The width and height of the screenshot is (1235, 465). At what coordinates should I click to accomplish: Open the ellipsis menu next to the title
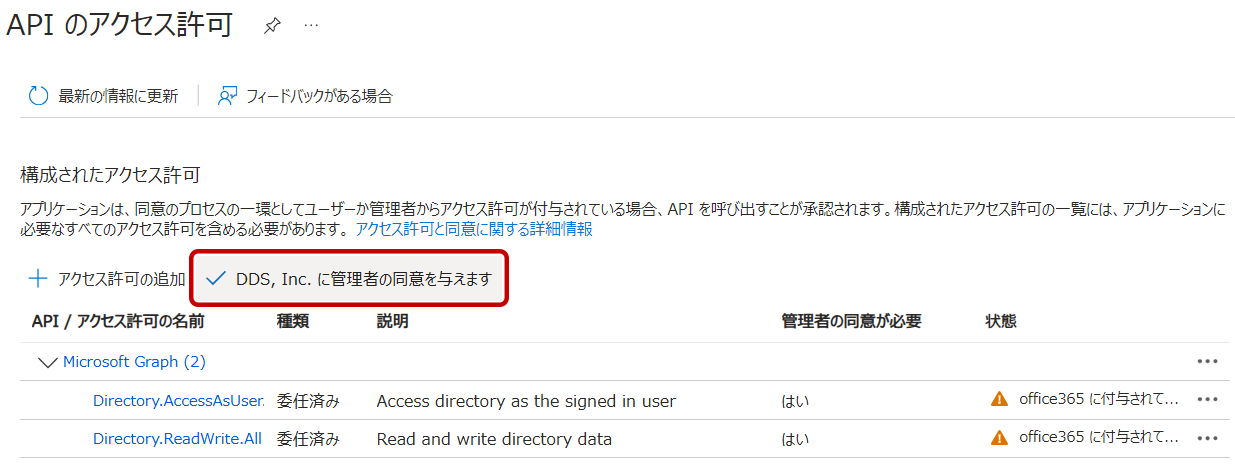pos(311,25)
